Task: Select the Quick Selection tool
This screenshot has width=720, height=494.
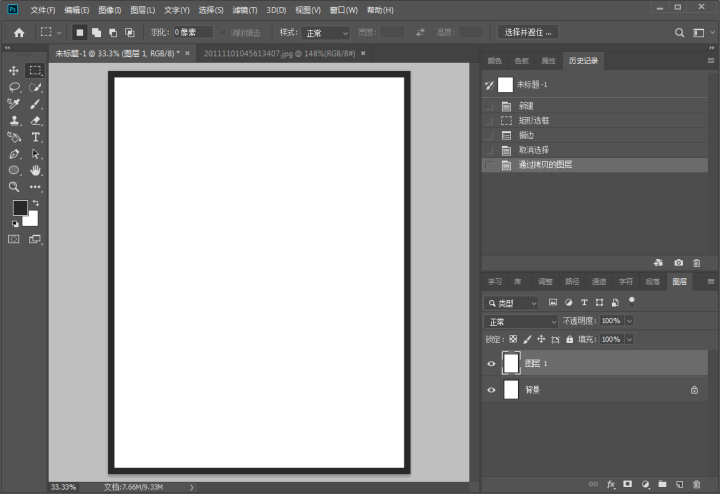Action: 35,87
